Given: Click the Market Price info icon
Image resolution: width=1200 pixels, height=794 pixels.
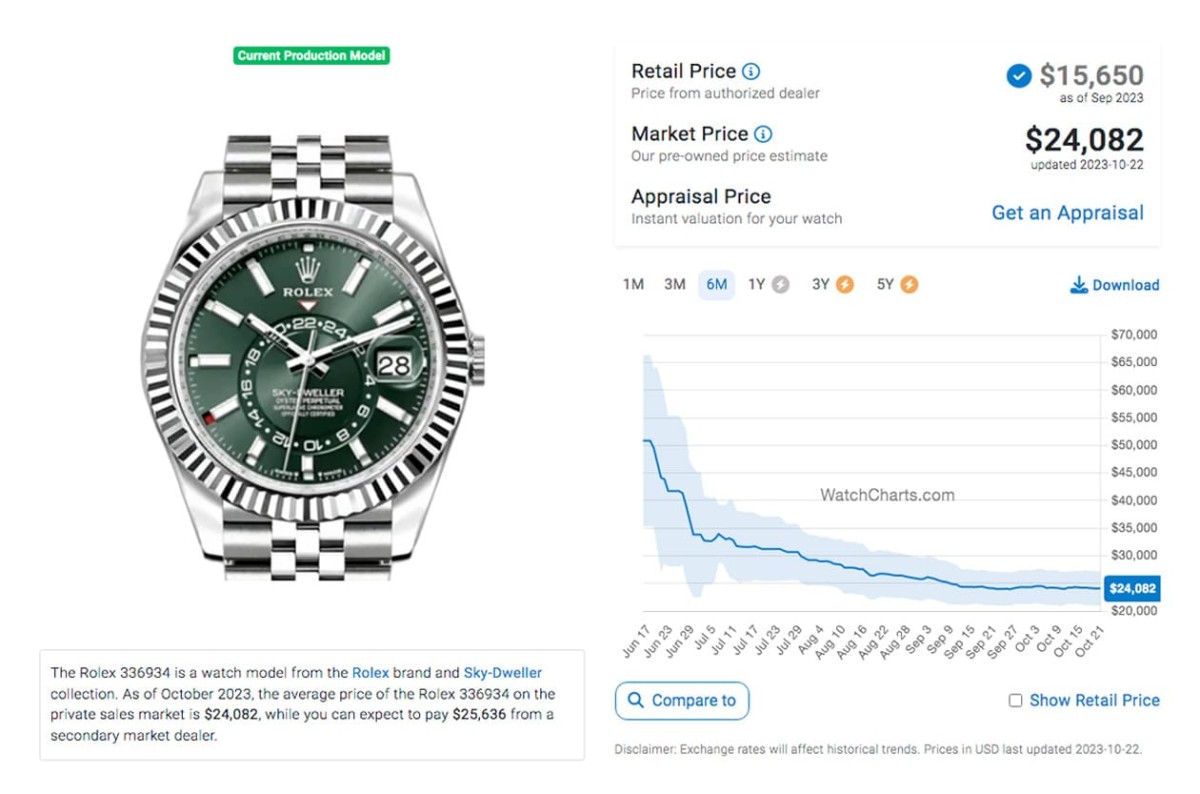Looking at the screenshot, I should click(763, 134).
